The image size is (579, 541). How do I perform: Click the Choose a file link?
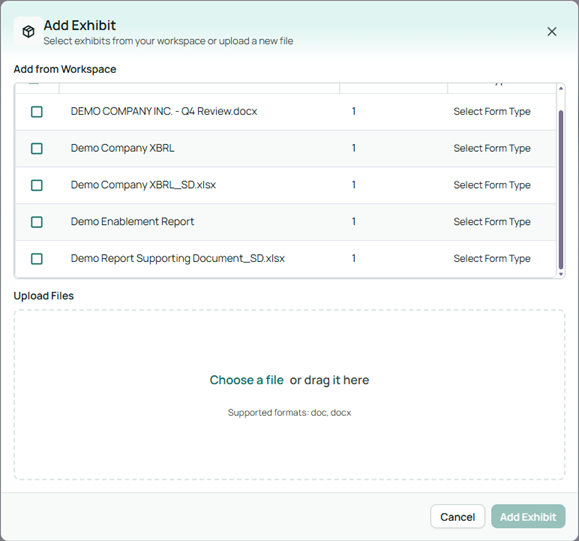coord(247,380)
